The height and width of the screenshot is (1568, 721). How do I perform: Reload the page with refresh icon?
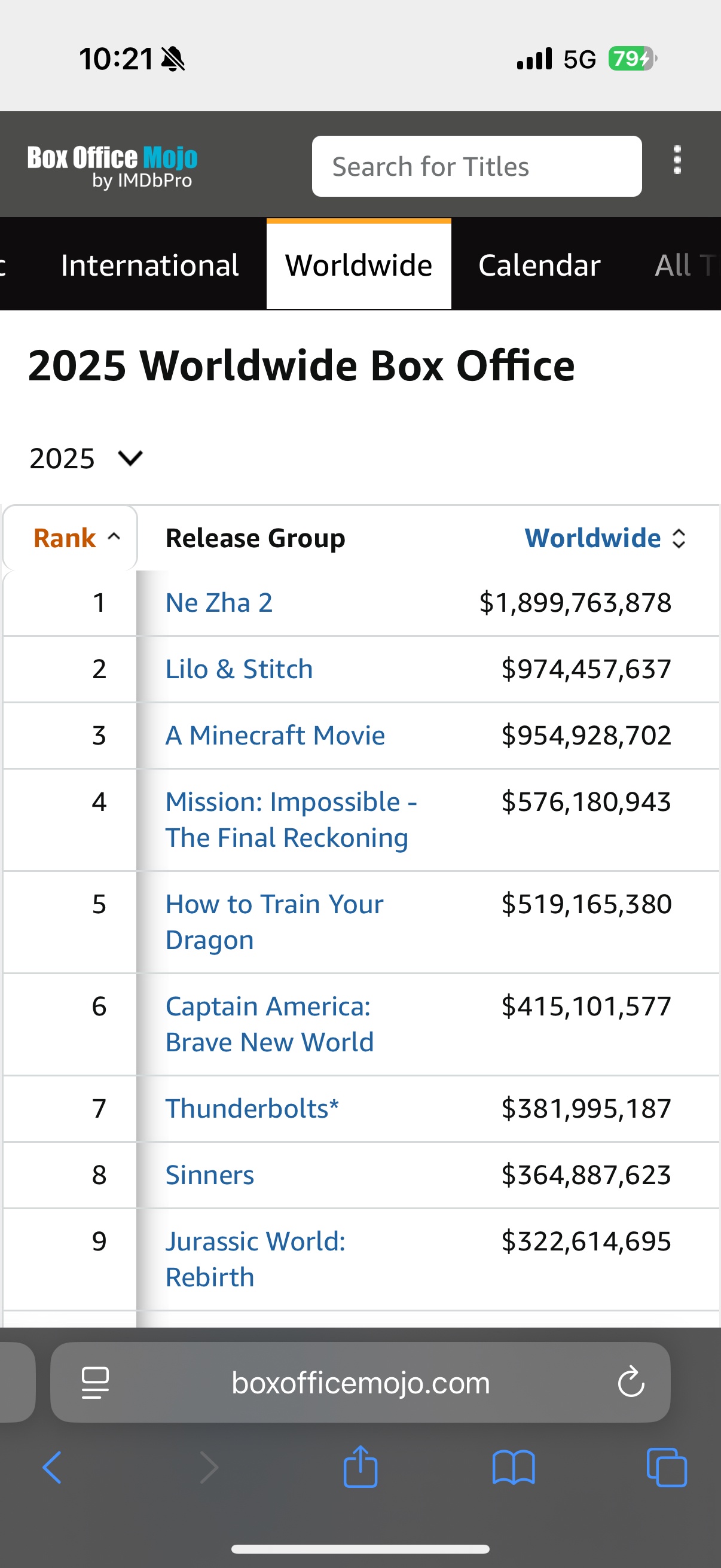(x=631, y=1381)
